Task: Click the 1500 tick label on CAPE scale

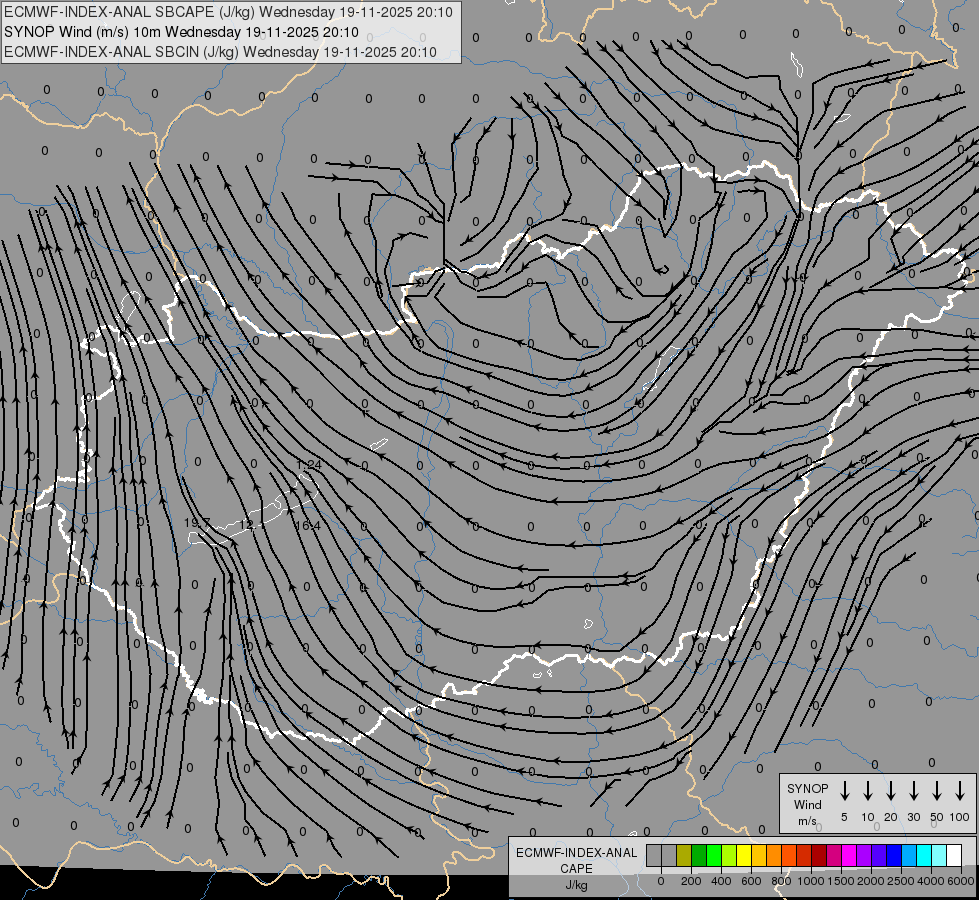Action: (841, 881)
